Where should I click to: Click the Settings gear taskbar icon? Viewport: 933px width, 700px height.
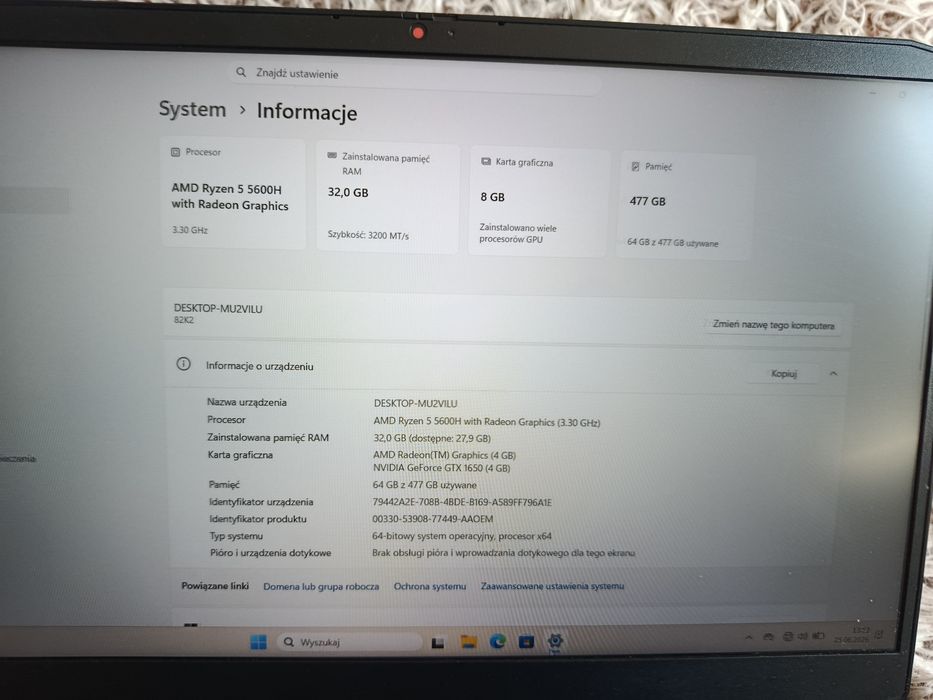coord(555,641)
